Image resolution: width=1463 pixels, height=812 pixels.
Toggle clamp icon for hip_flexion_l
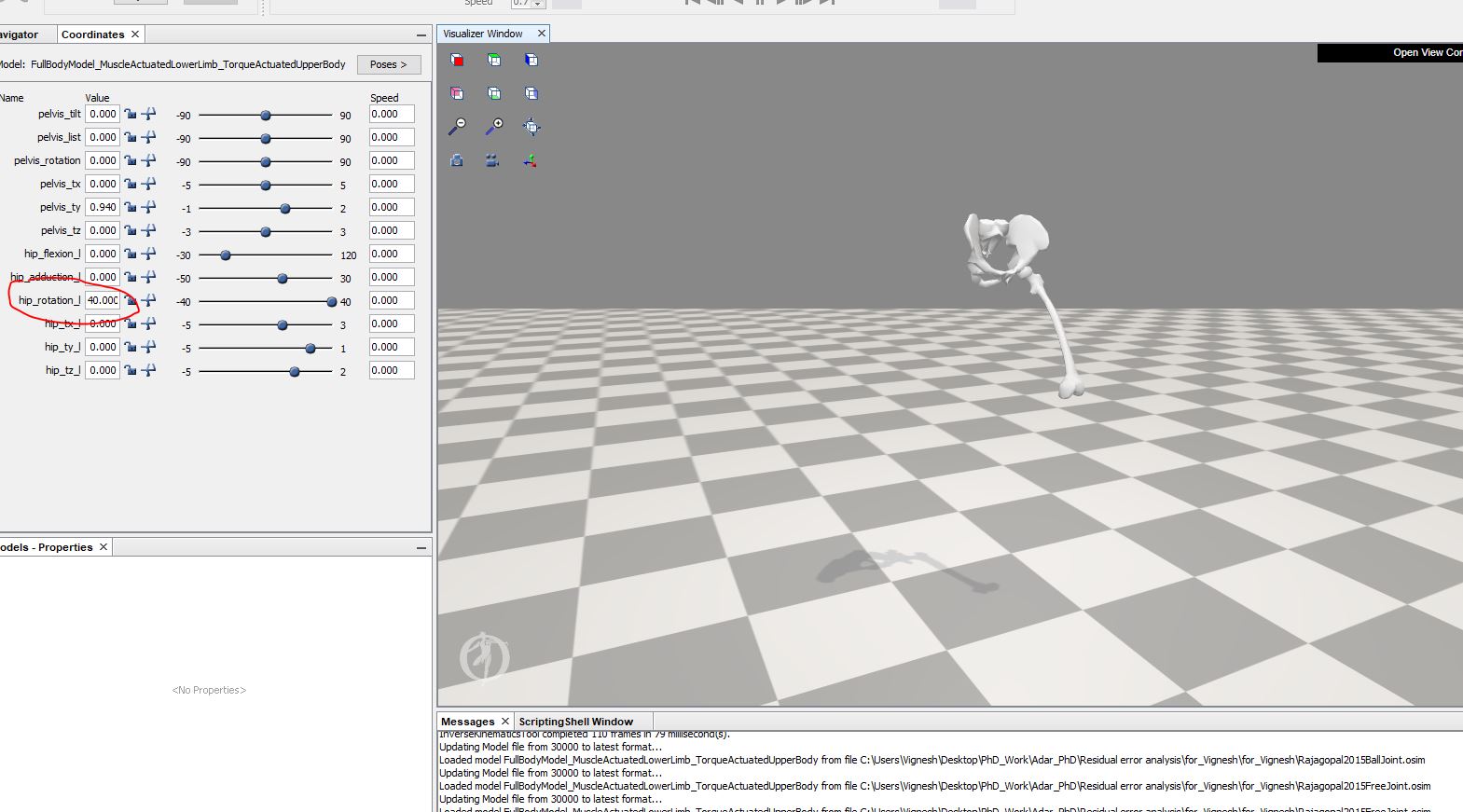(x=148, y=254)
